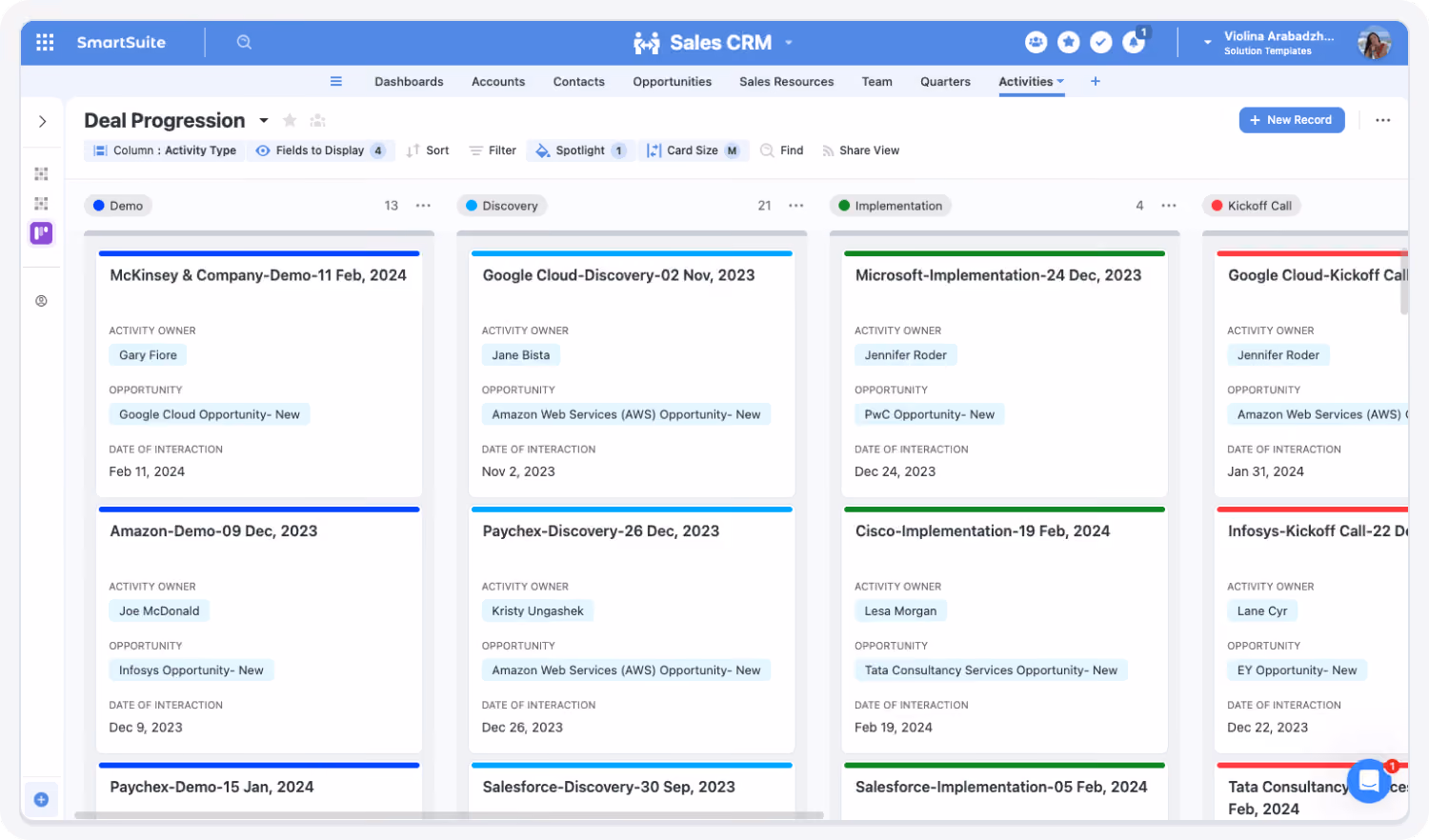Open the hamburger menu beside Dashboards

[336, 82]
